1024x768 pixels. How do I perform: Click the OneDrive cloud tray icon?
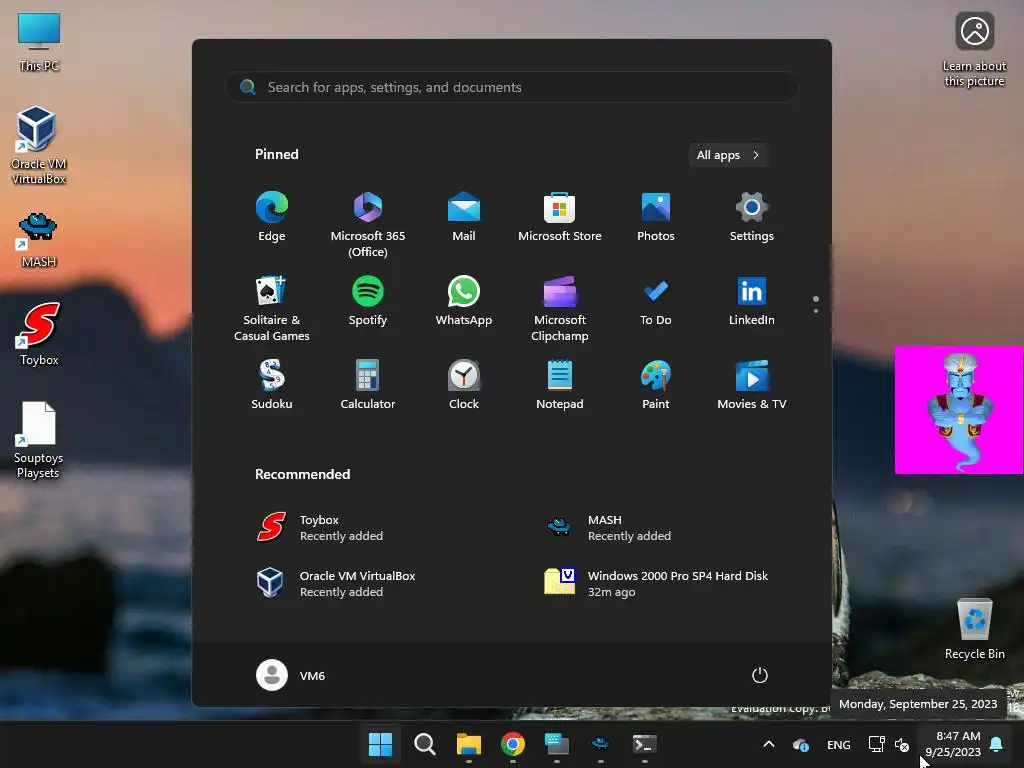(x=801, y=744)
